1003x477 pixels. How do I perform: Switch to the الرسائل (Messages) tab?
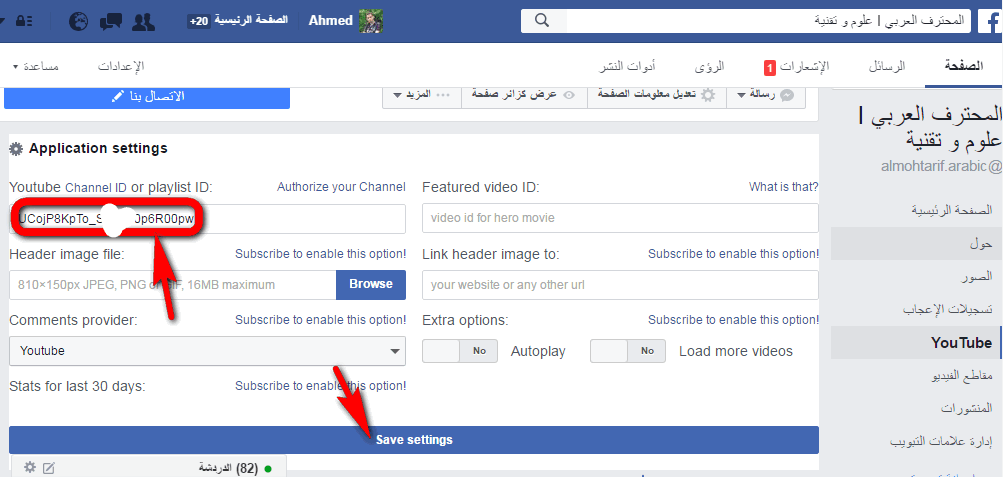[887, 66]
